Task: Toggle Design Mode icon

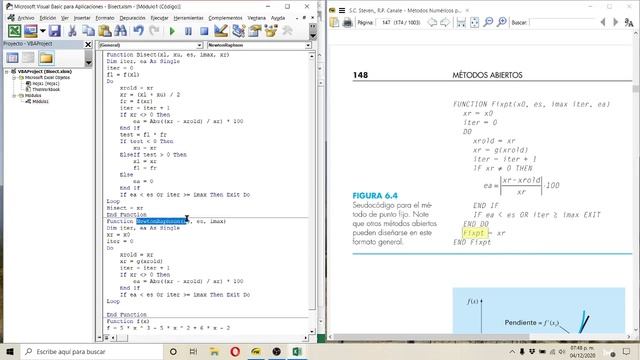Action: 221,31
